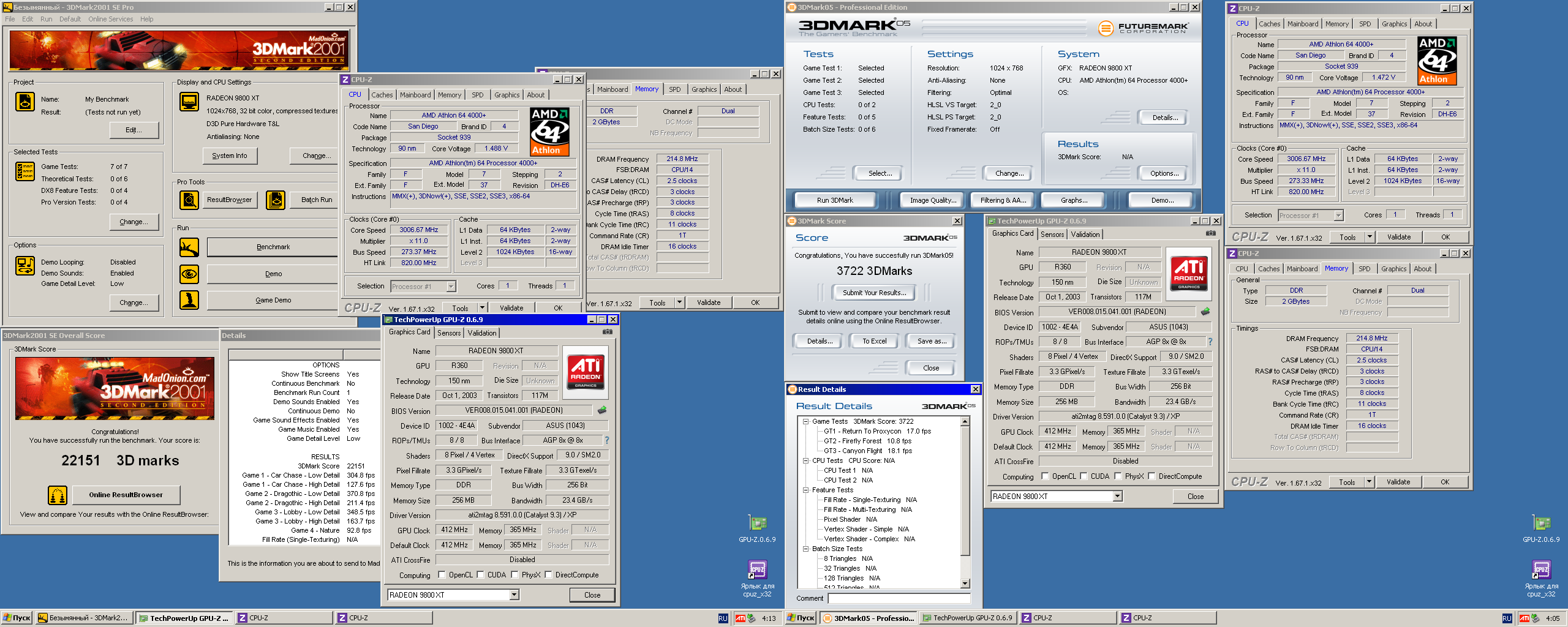The height and width of the screenshot is (627, 1568).
Task: Tick the DirectCompute checkbox in active GPU-Z window
Action: [x=549, y=575]
